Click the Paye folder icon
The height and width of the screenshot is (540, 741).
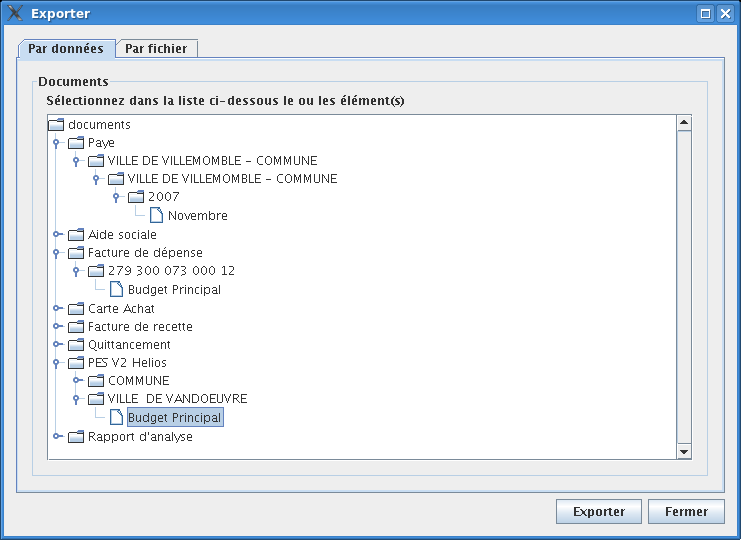click(76, 143)
